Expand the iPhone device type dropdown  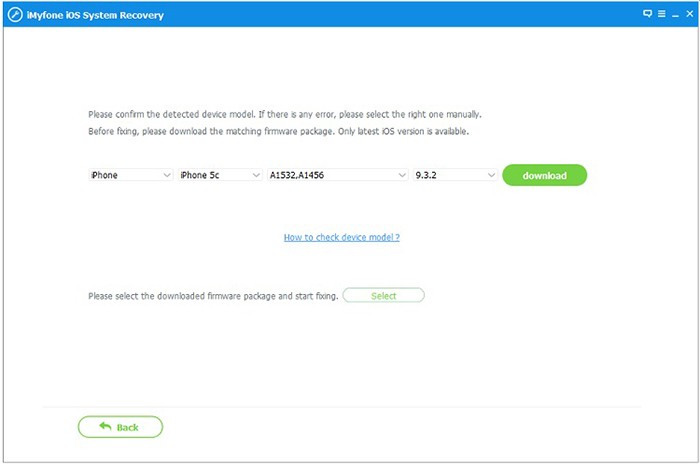tap(130, 175)
